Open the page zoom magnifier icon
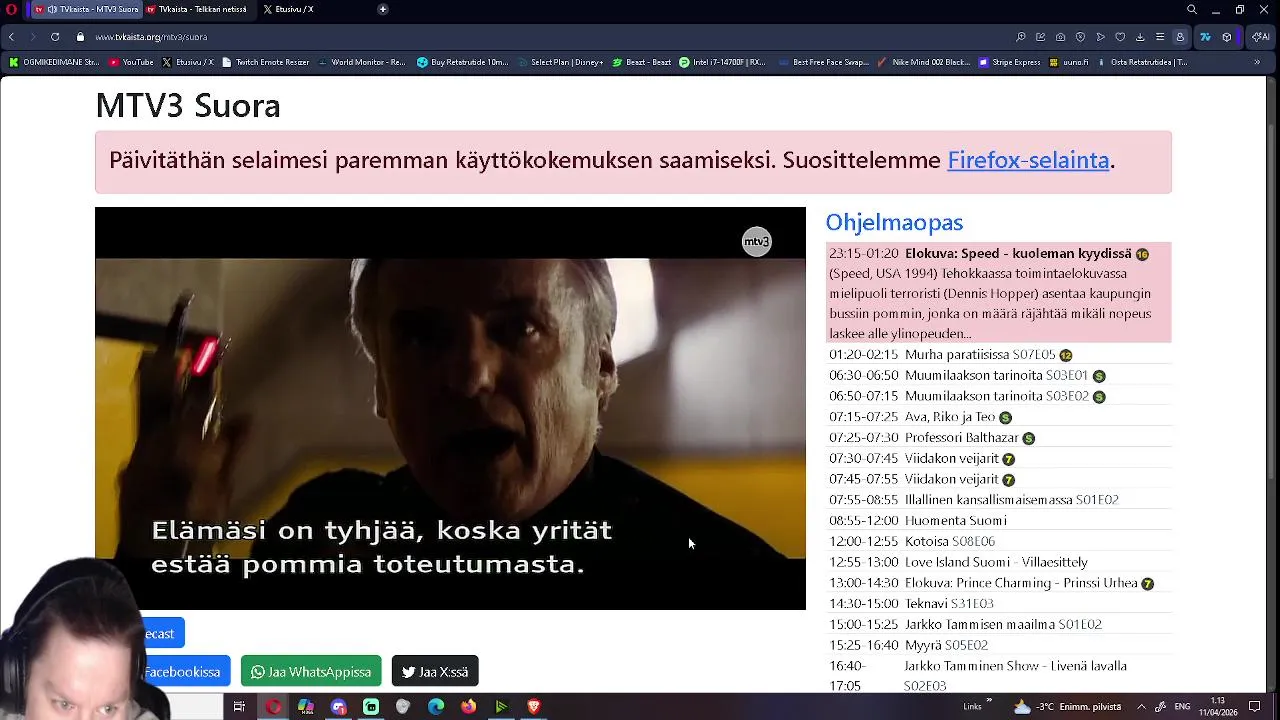 [1020, 37]
